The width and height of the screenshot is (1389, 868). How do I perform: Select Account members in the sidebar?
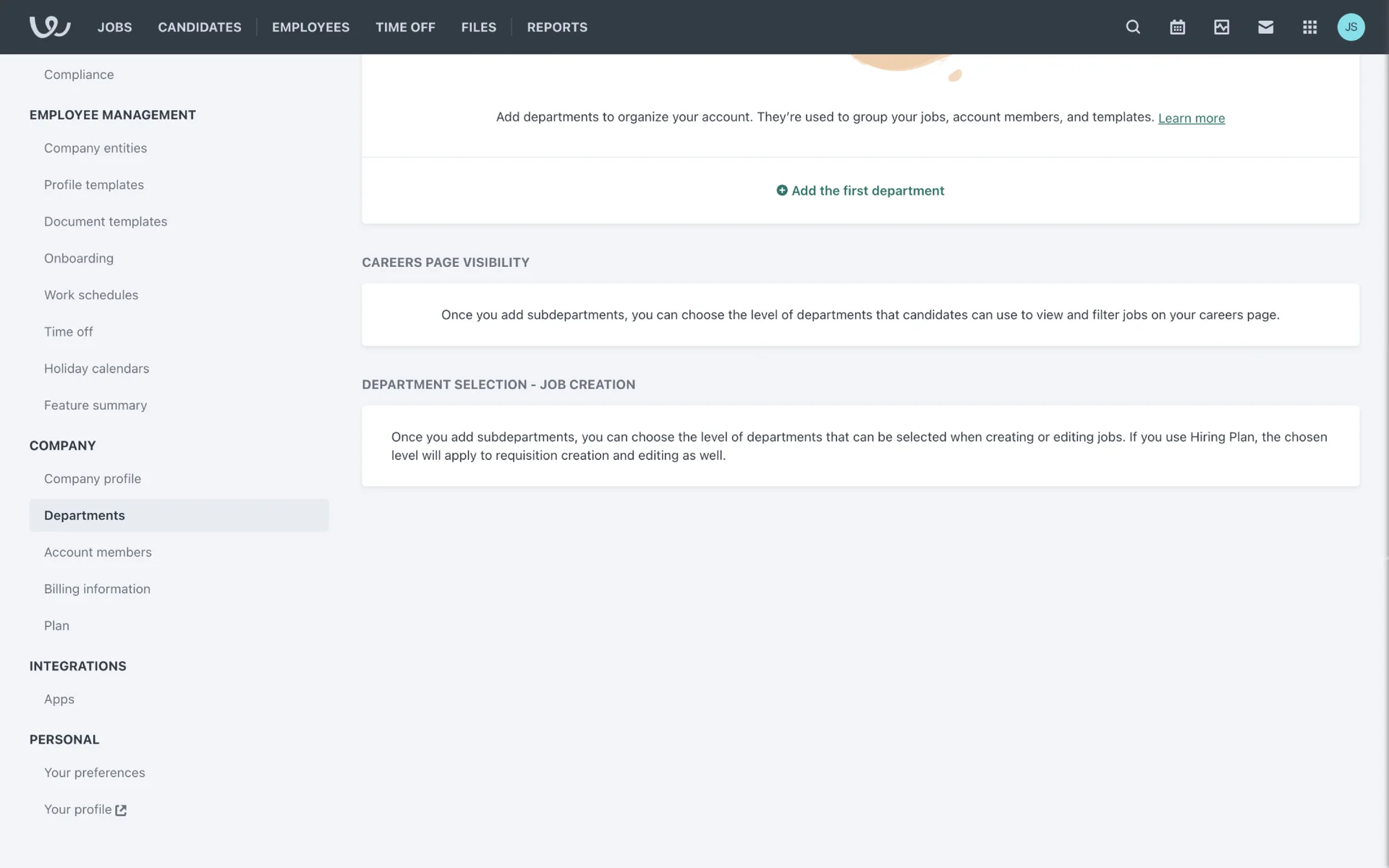(98, 552)
